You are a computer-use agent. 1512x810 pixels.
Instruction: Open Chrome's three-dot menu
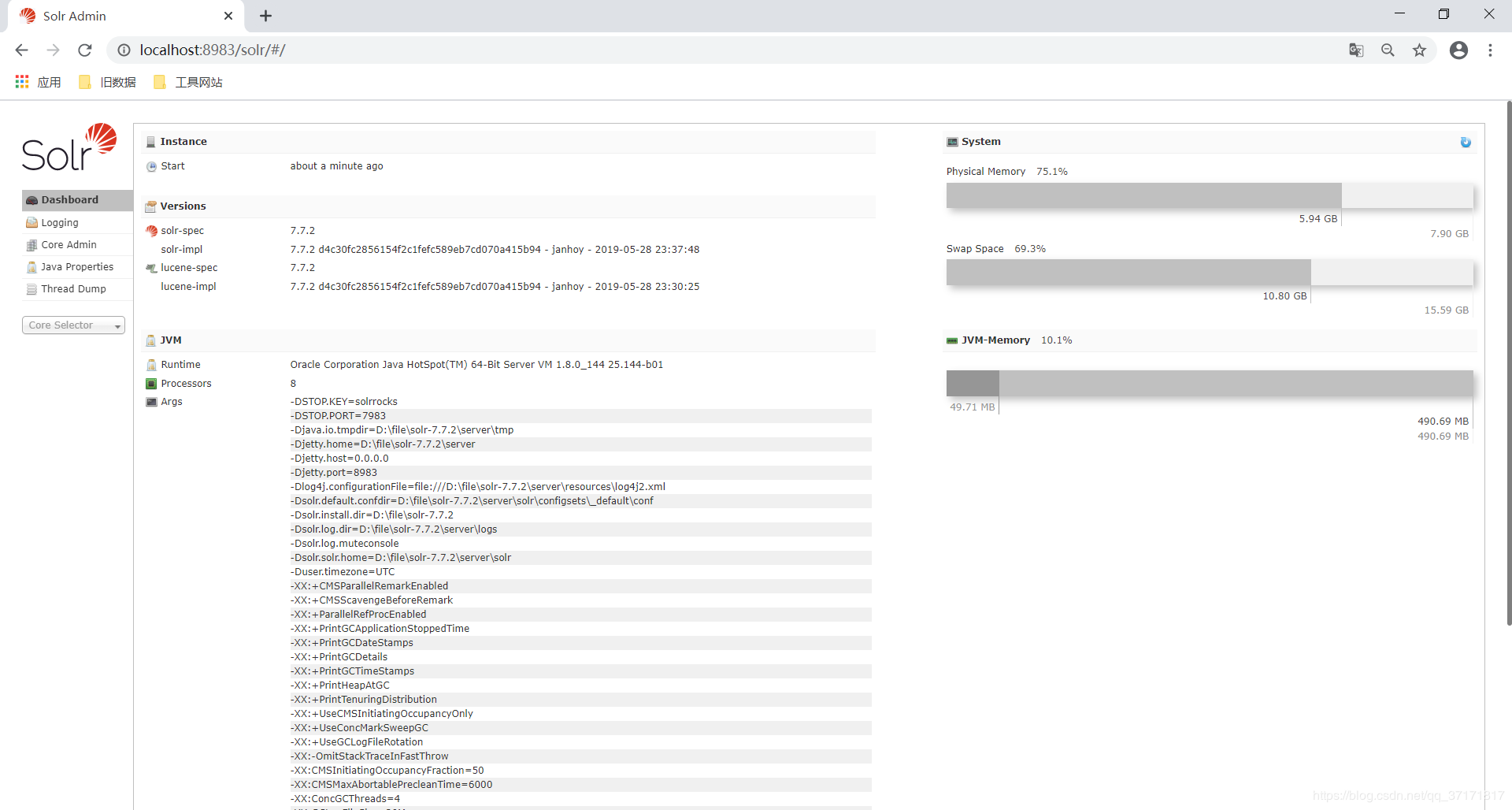tap(1490, 50)
